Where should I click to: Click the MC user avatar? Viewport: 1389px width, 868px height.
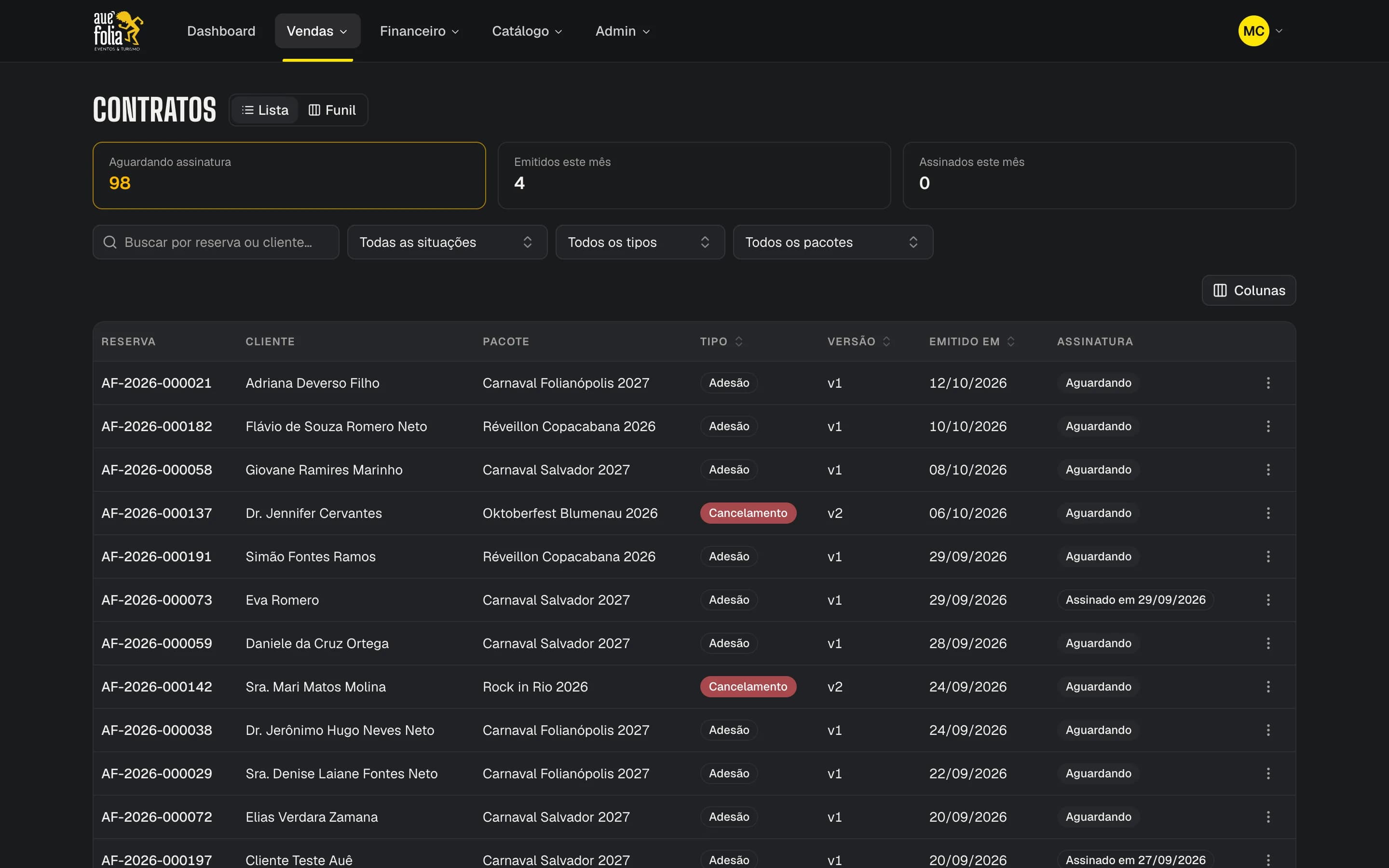point(1253,31)
